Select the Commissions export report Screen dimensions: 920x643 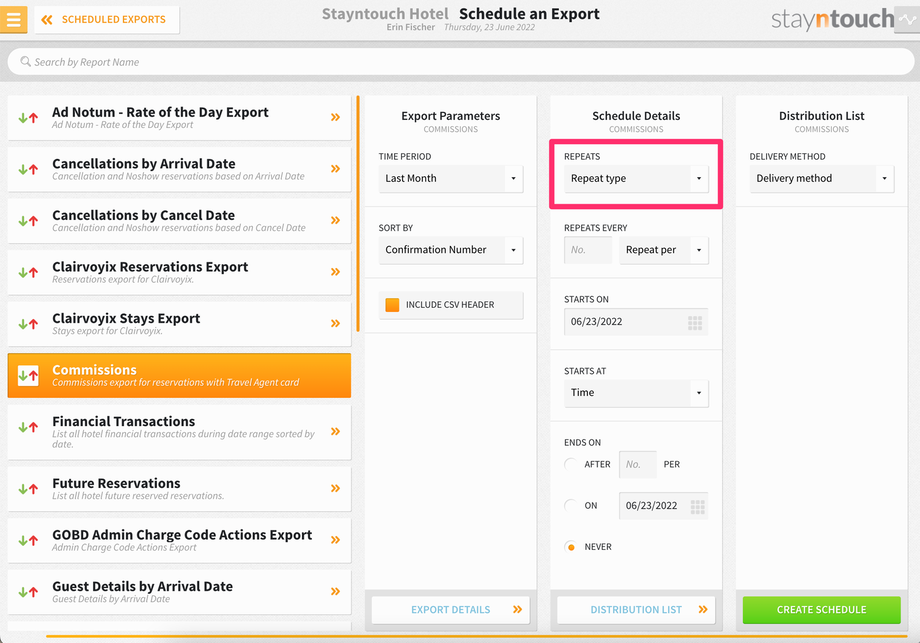(x=179, y=375)
